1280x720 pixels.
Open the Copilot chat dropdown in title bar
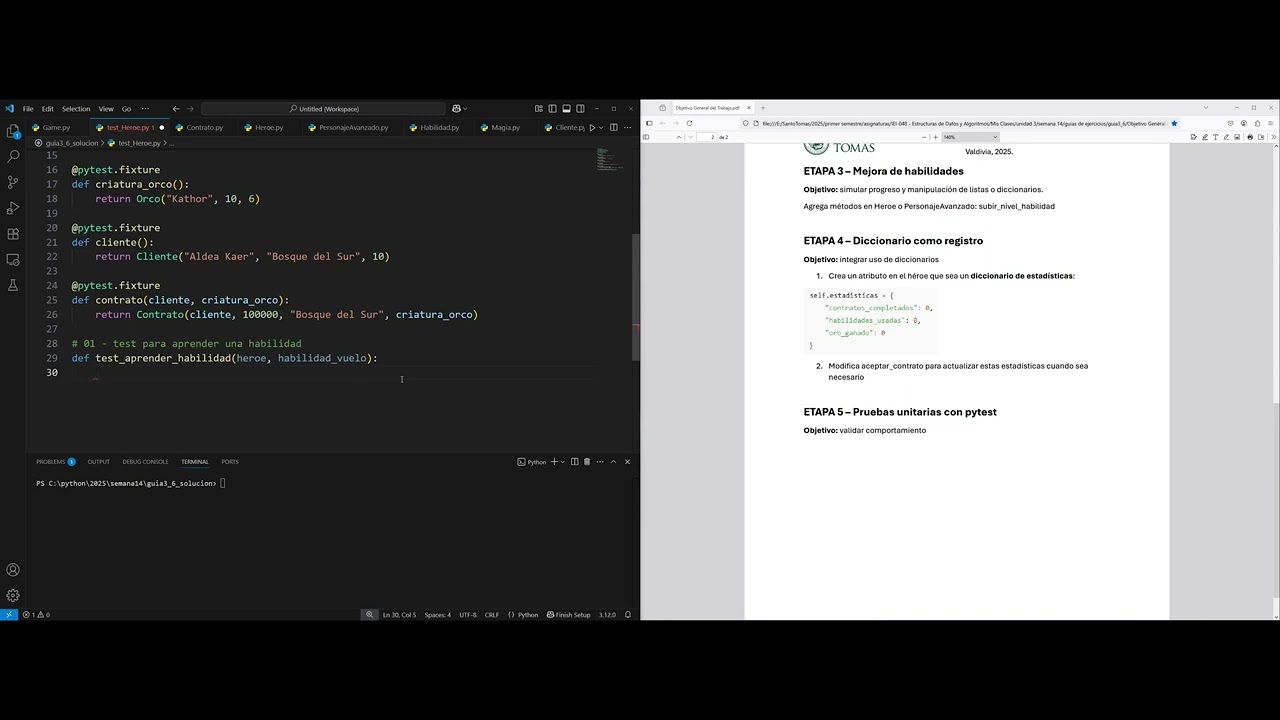[465, 109]
